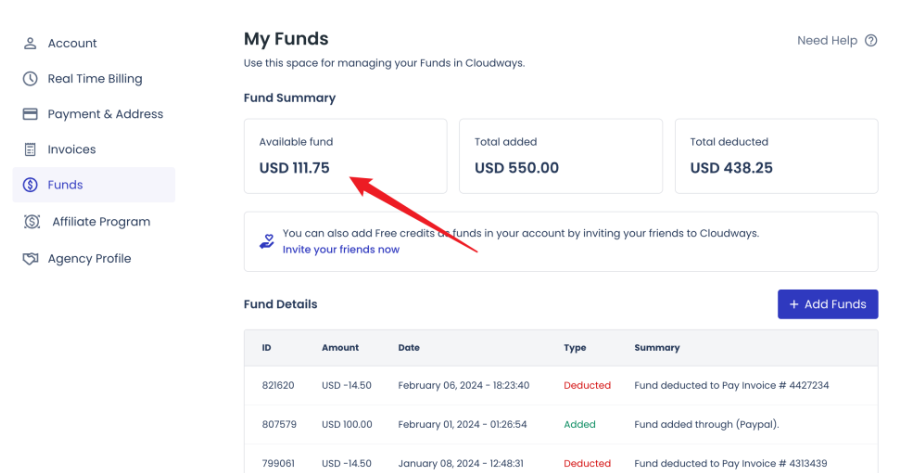Click the Need Help question mark icon
The height and width of the screenshot is (473, 898).
point(871,41)
